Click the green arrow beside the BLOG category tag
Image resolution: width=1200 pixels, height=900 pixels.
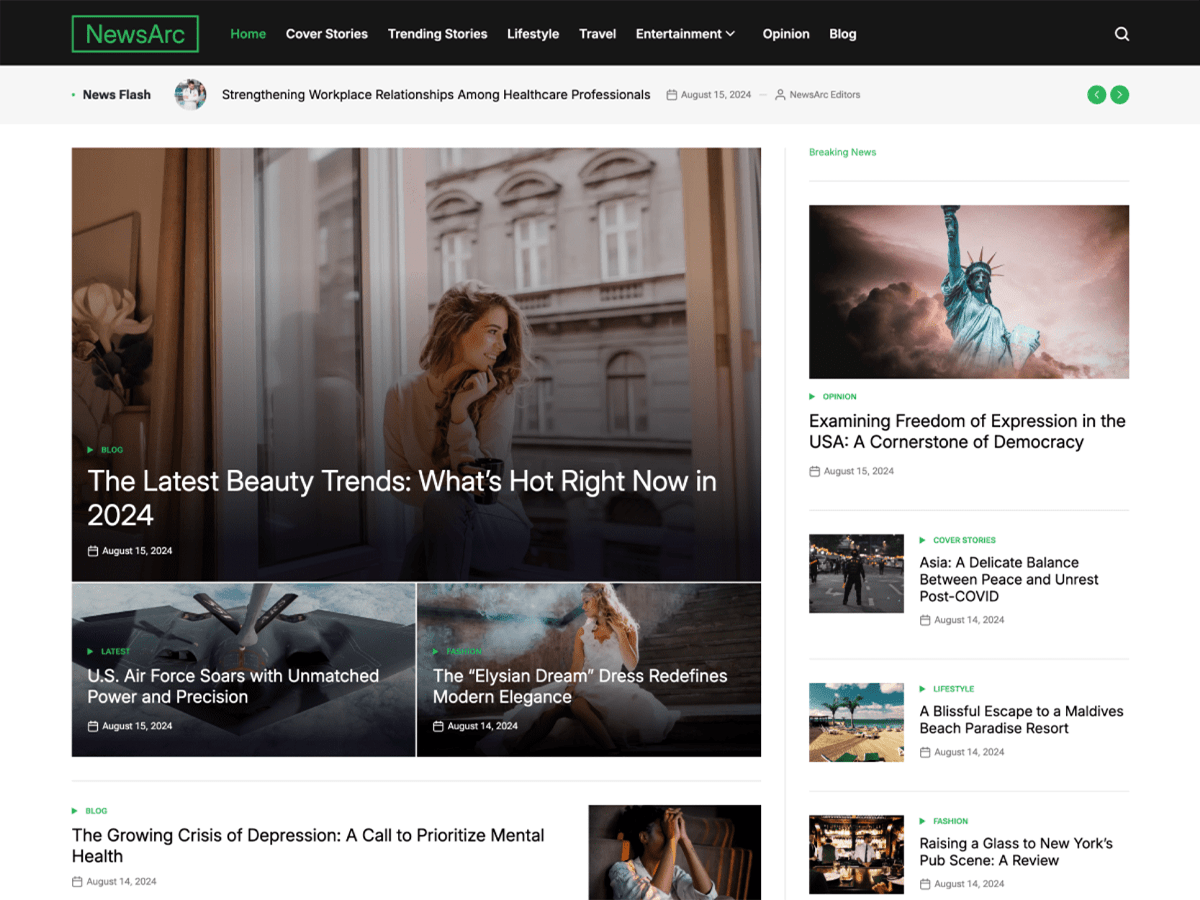click(x=89, y=450)
